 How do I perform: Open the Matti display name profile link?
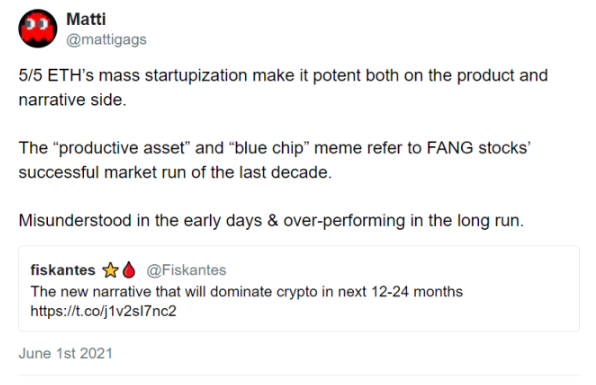(x=86, y=19)
